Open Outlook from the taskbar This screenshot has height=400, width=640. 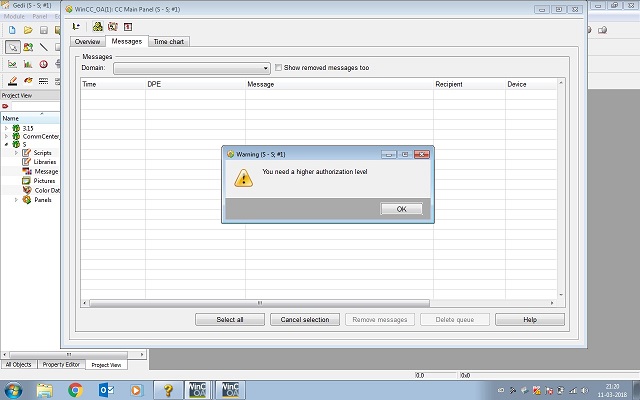pyautogui.click(x=106, y=389)
